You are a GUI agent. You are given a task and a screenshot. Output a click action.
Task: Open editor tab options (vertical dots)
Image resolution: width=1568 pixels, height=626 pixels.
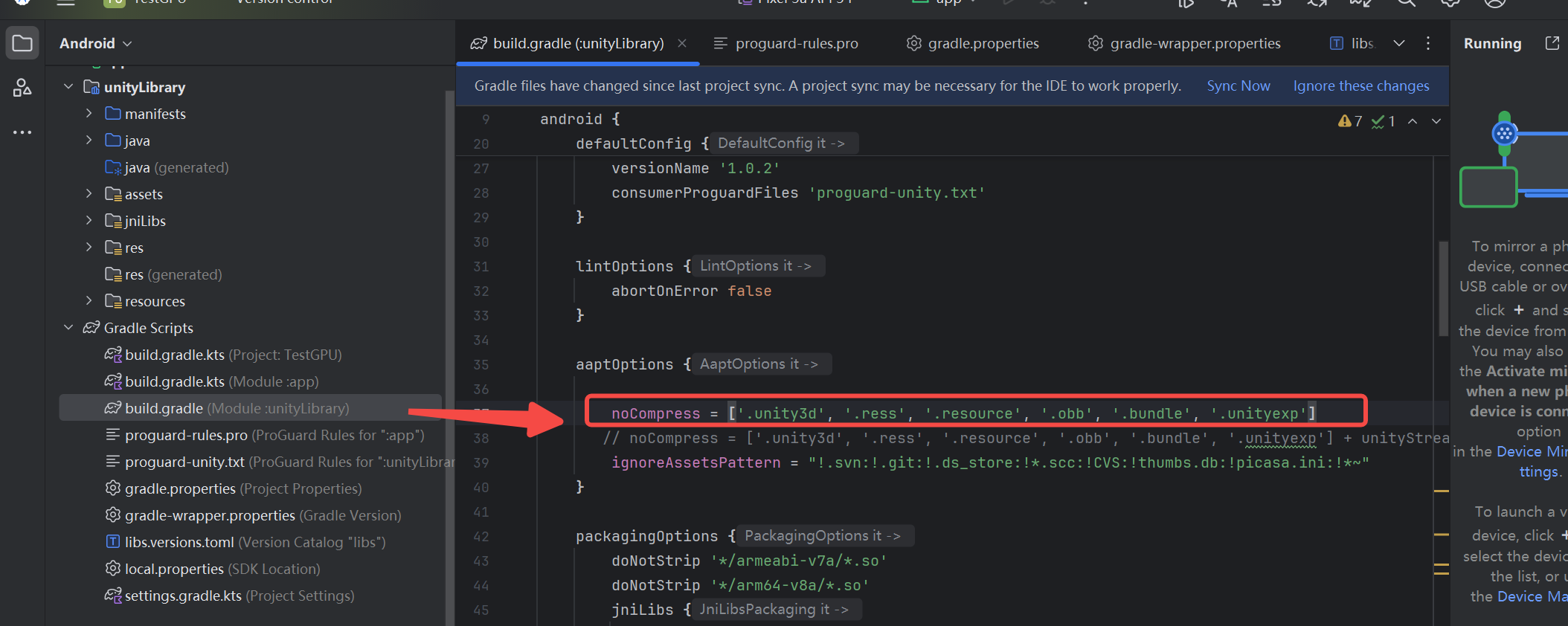(1428, 43)
